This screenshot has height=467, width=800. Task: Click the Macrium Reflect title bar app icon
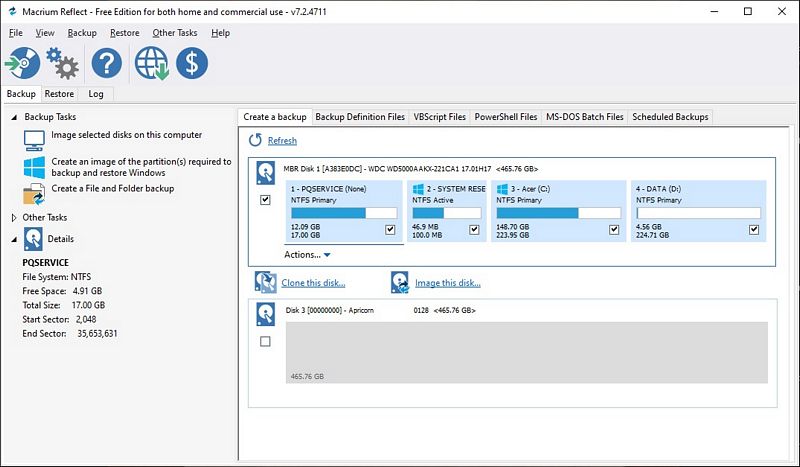point(12,11)
